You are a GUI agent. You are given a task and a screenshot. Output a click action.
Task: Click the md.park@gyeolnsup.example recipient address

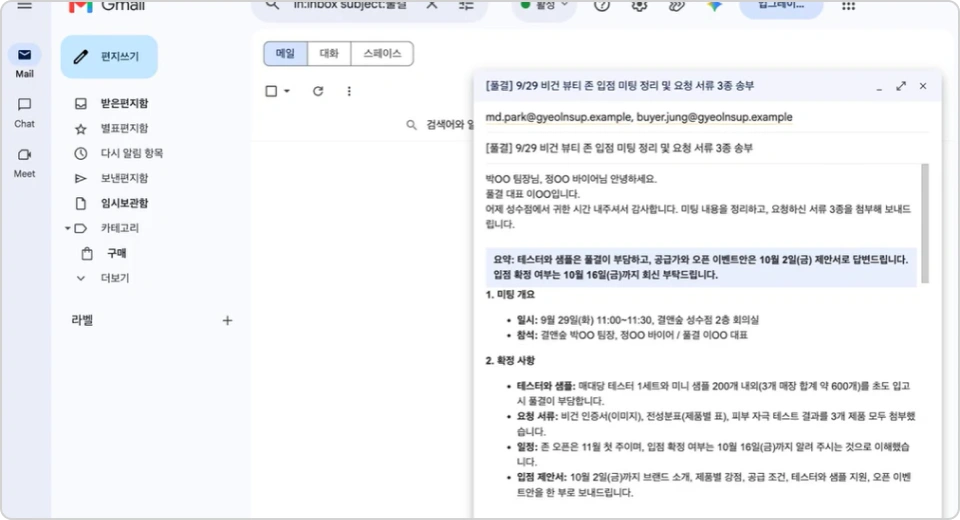[558, 117]
